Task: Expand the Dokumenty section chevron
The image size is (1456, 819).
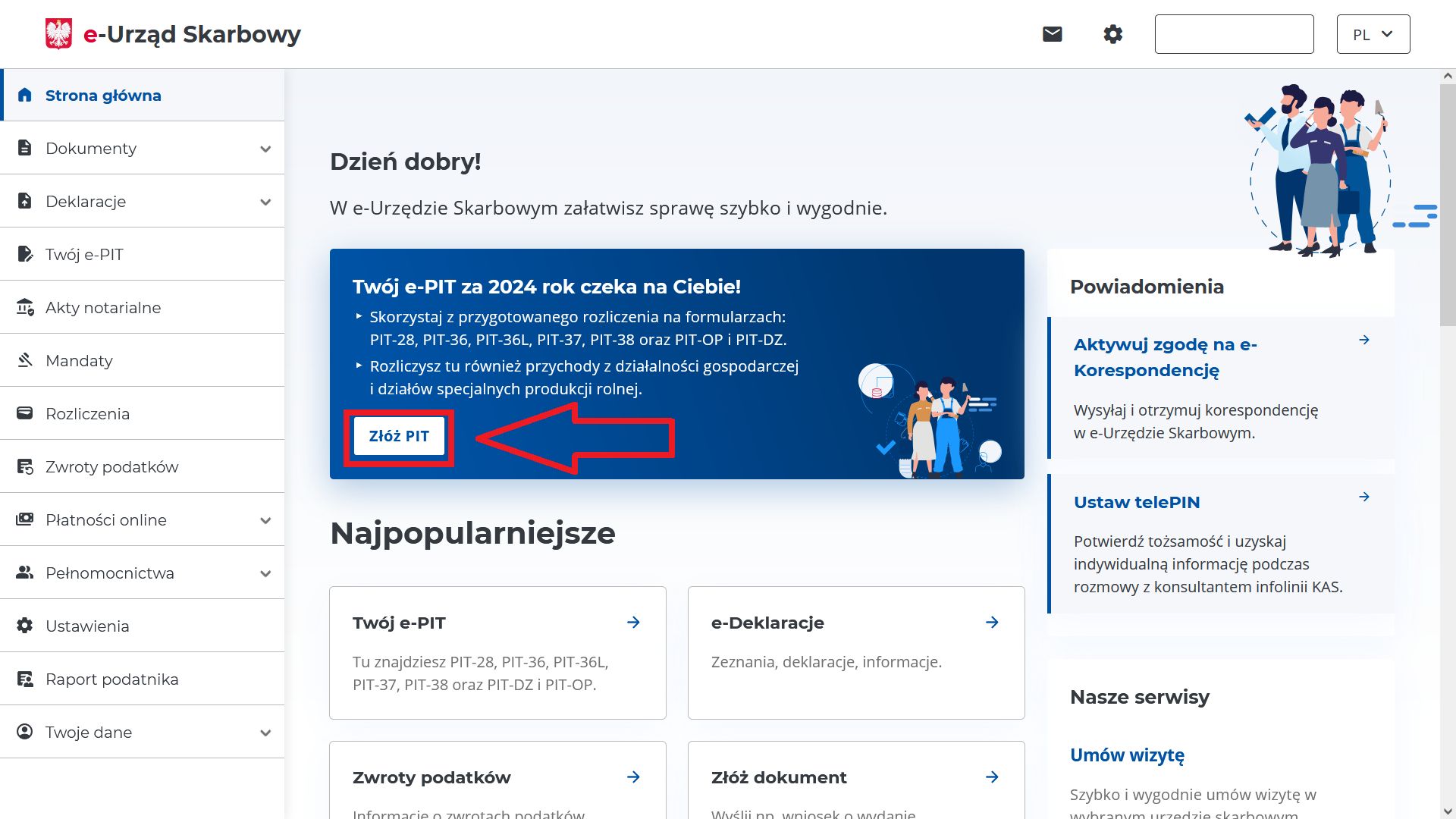Action: pos(265,149)
